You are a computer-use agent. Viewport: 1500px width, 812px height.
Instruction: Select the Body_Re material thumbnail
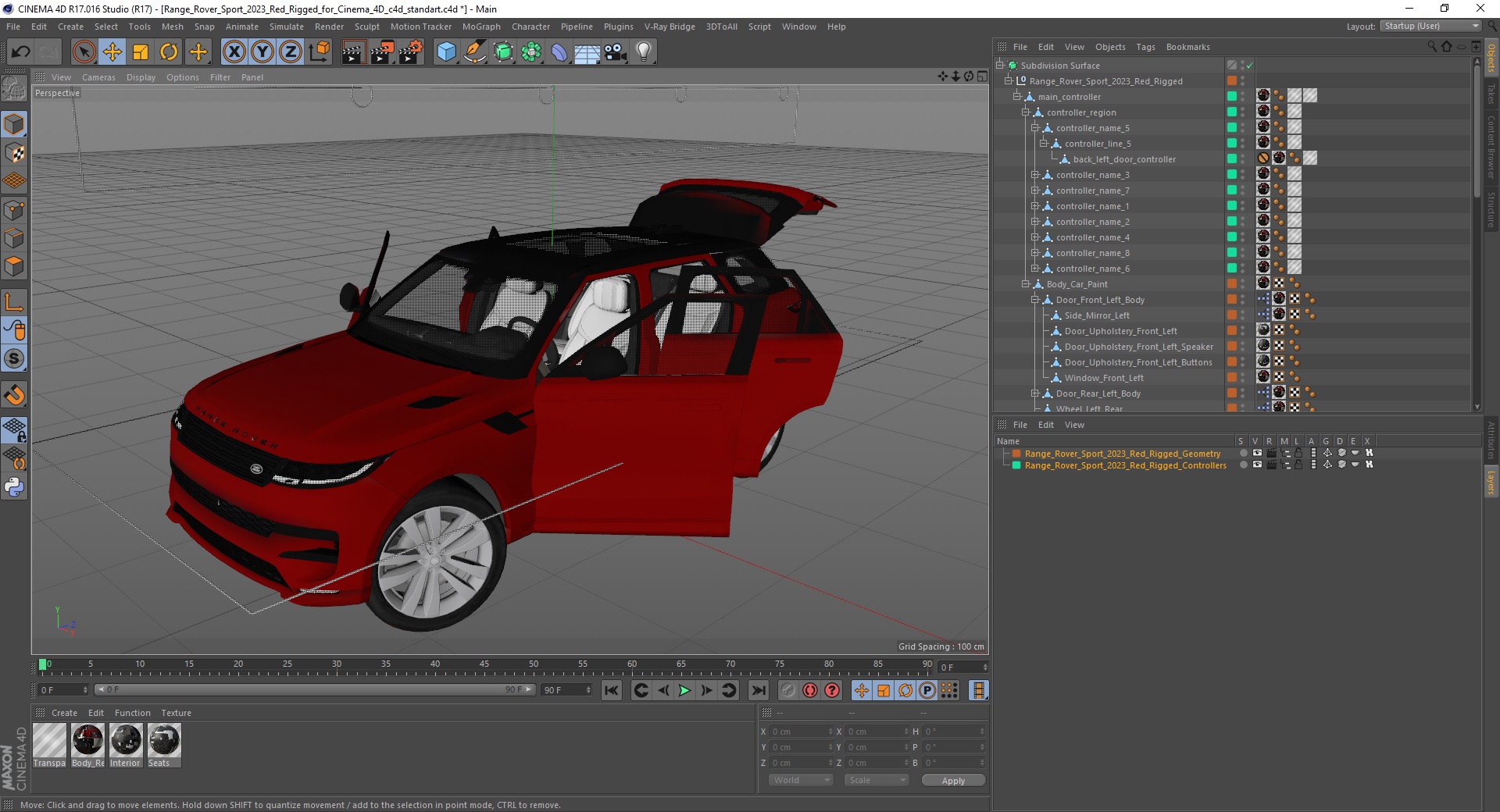pyautogui.click(x=87, y=745)
